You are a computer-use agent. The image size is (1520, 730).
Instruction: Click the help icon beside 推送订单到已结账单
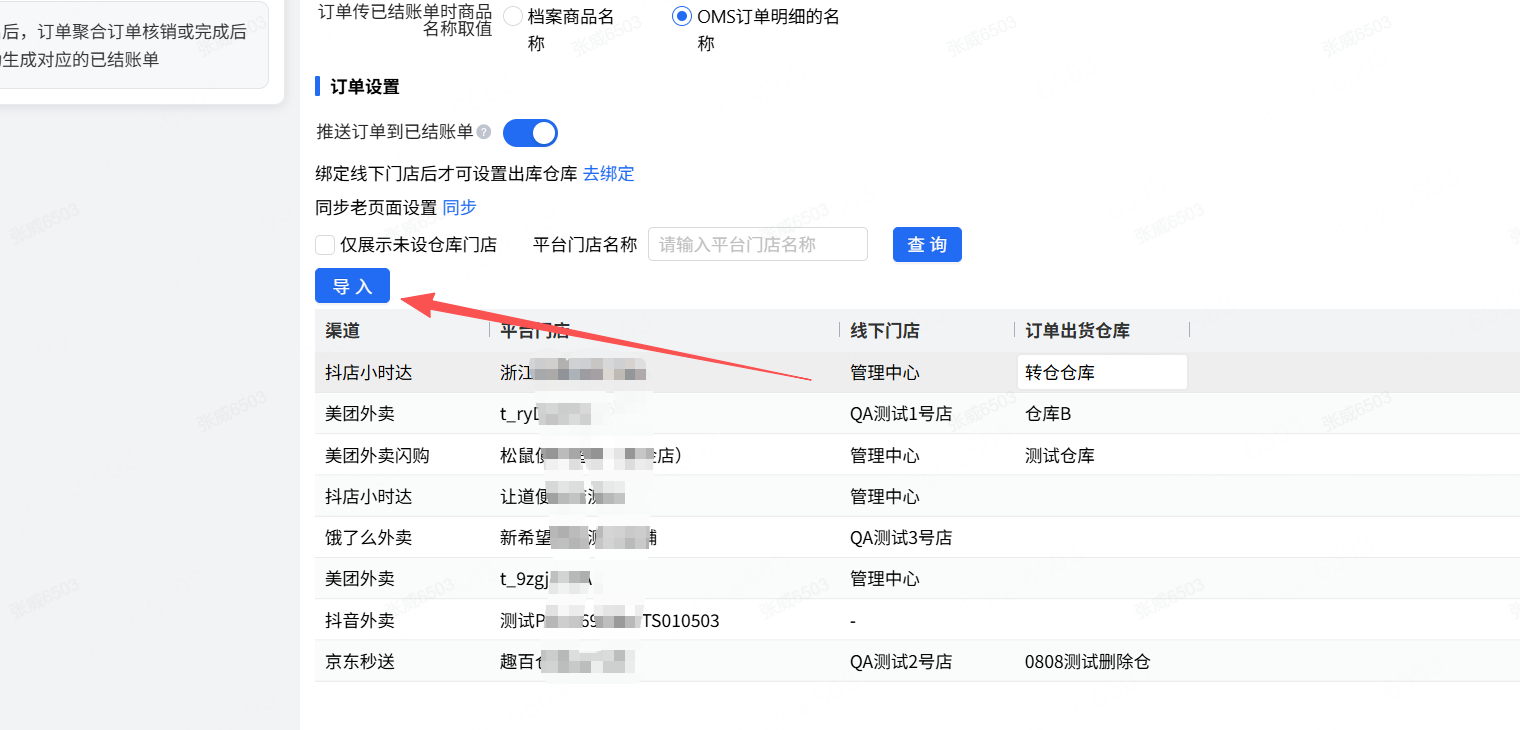(x=484, y=132)
